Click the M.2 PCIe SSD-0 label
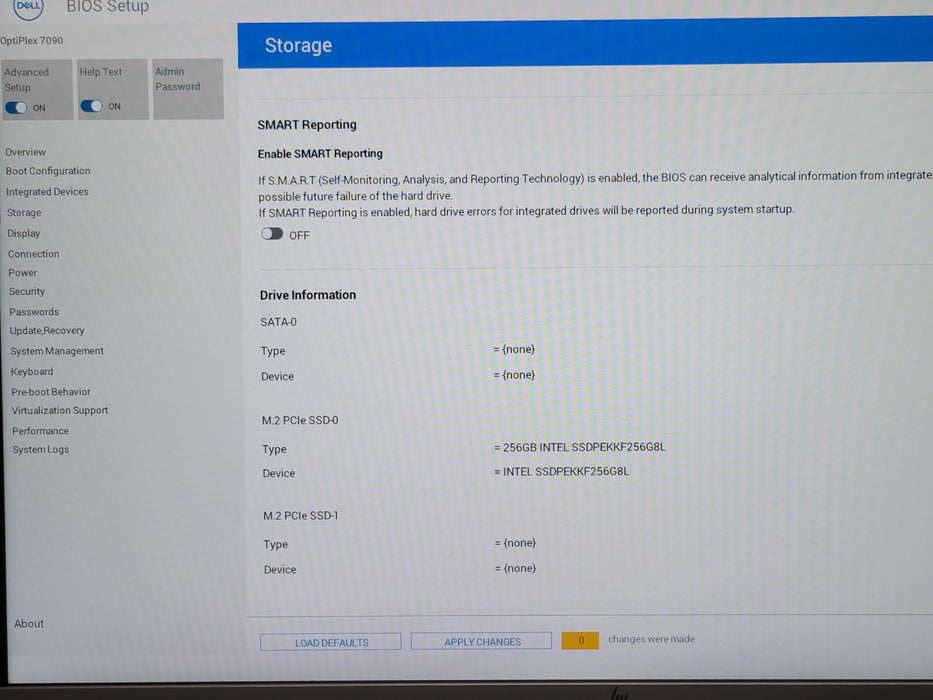 300,420
